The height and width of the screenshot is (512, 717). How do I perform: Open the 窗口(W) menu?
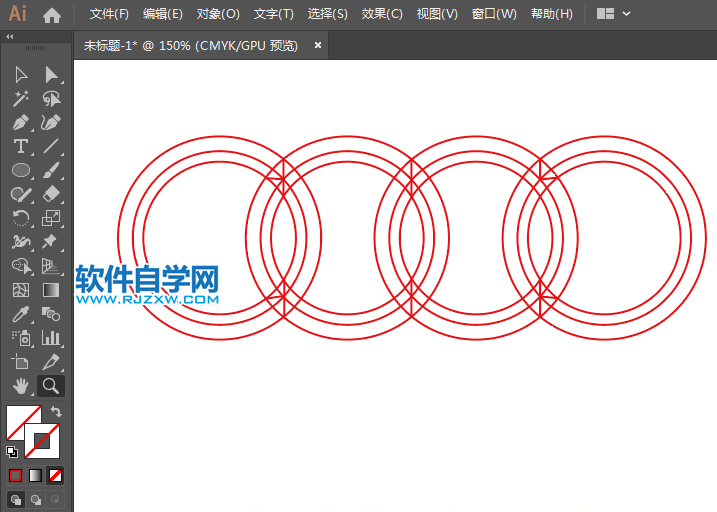pyautogui.click(x=494, y=14)
